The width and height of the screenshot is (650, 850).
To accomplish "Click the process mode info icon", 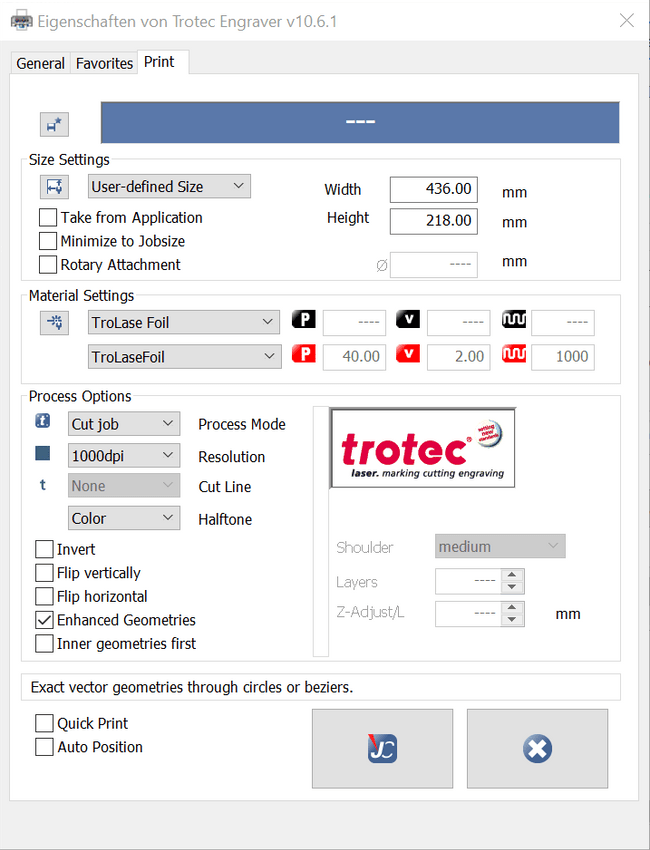I will click(x=43, y=423).
